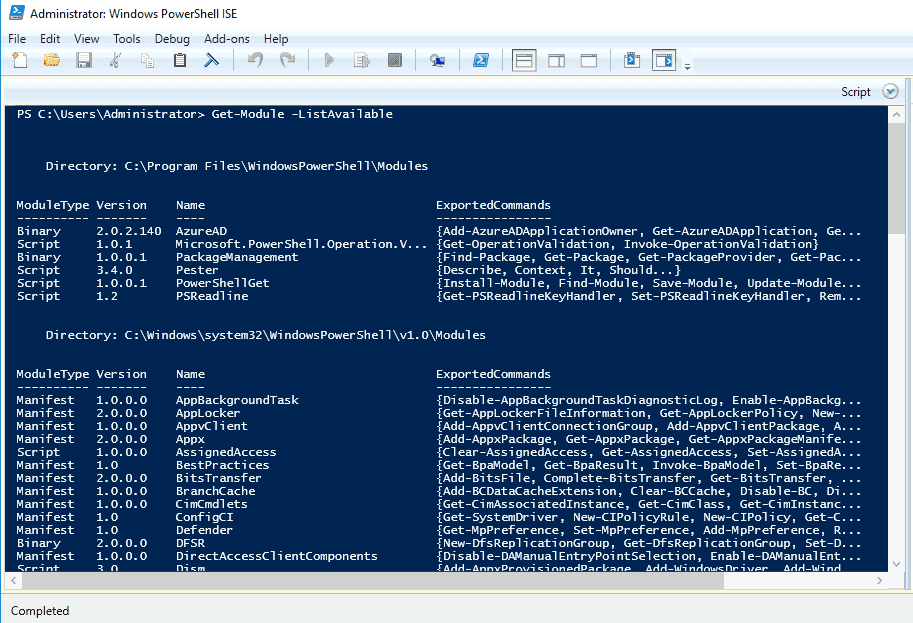Click the Clear Console Pane icon

[211, 61]
